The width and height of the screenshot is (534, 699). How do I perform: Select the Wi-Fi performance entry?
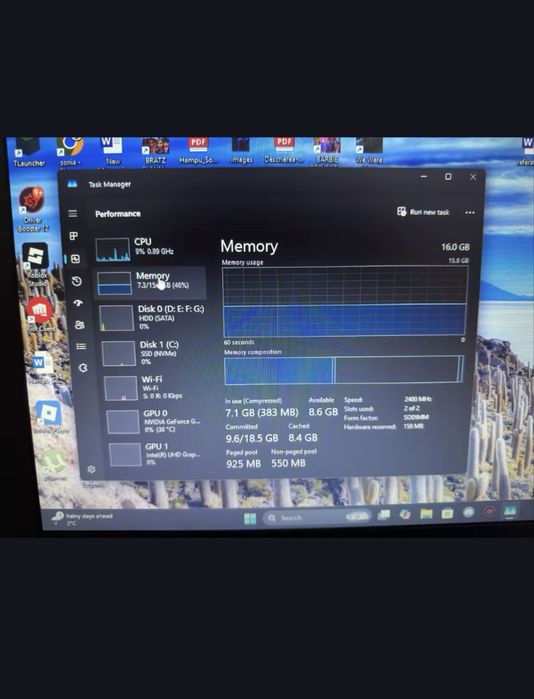coord(155,387)
